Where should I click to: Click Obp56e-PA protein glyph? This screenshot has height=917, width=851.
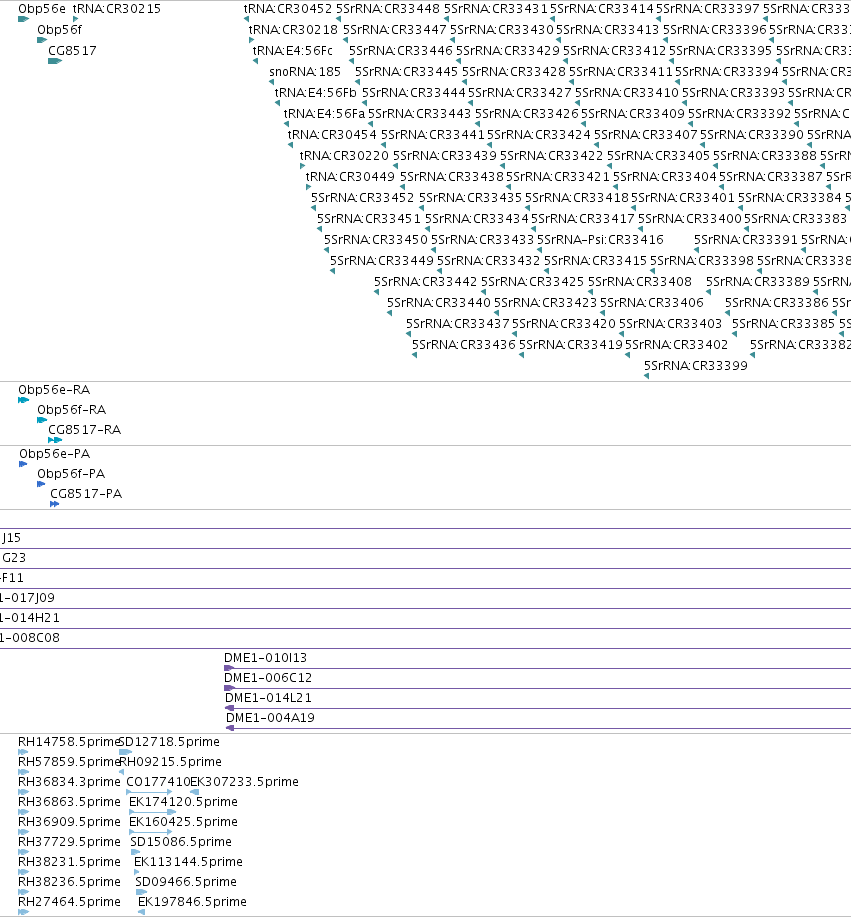coord(23,464)
